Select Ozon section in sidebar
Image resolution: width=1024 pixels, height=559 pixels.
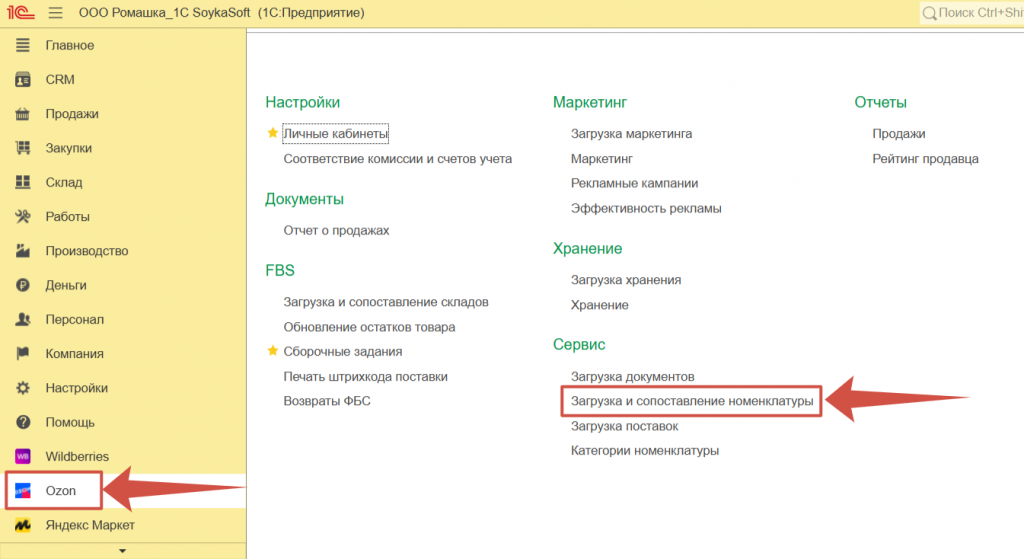click(60, 491)
